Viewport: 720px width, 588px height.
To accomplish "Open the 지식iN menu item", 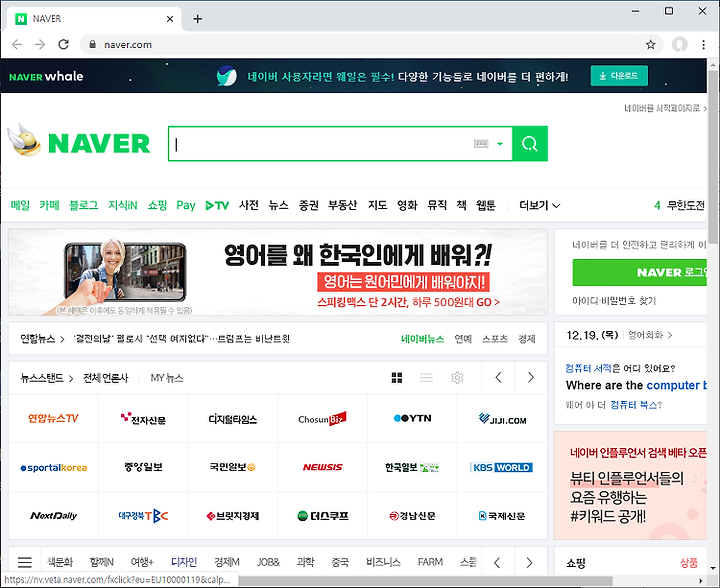I will click(x=123, y=205).
